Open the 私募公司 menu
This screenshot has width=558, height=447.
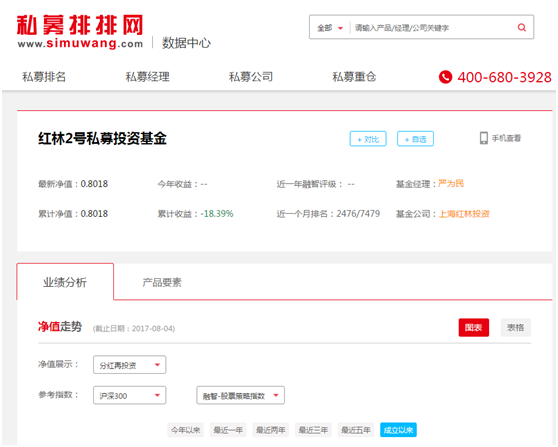tap(251, 77)
